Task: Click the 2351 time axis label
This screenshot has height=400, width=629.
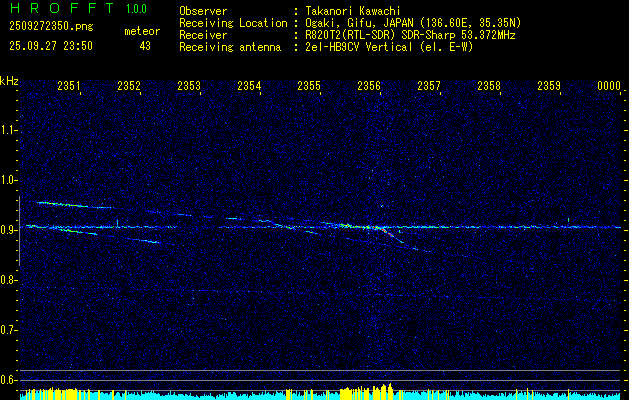Action: [x=69, y=85]
